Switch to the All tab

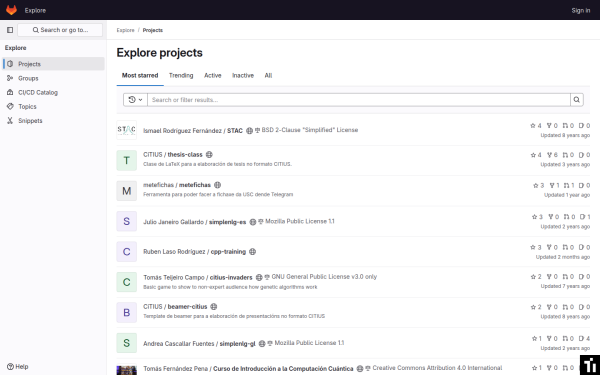(268, 75)
